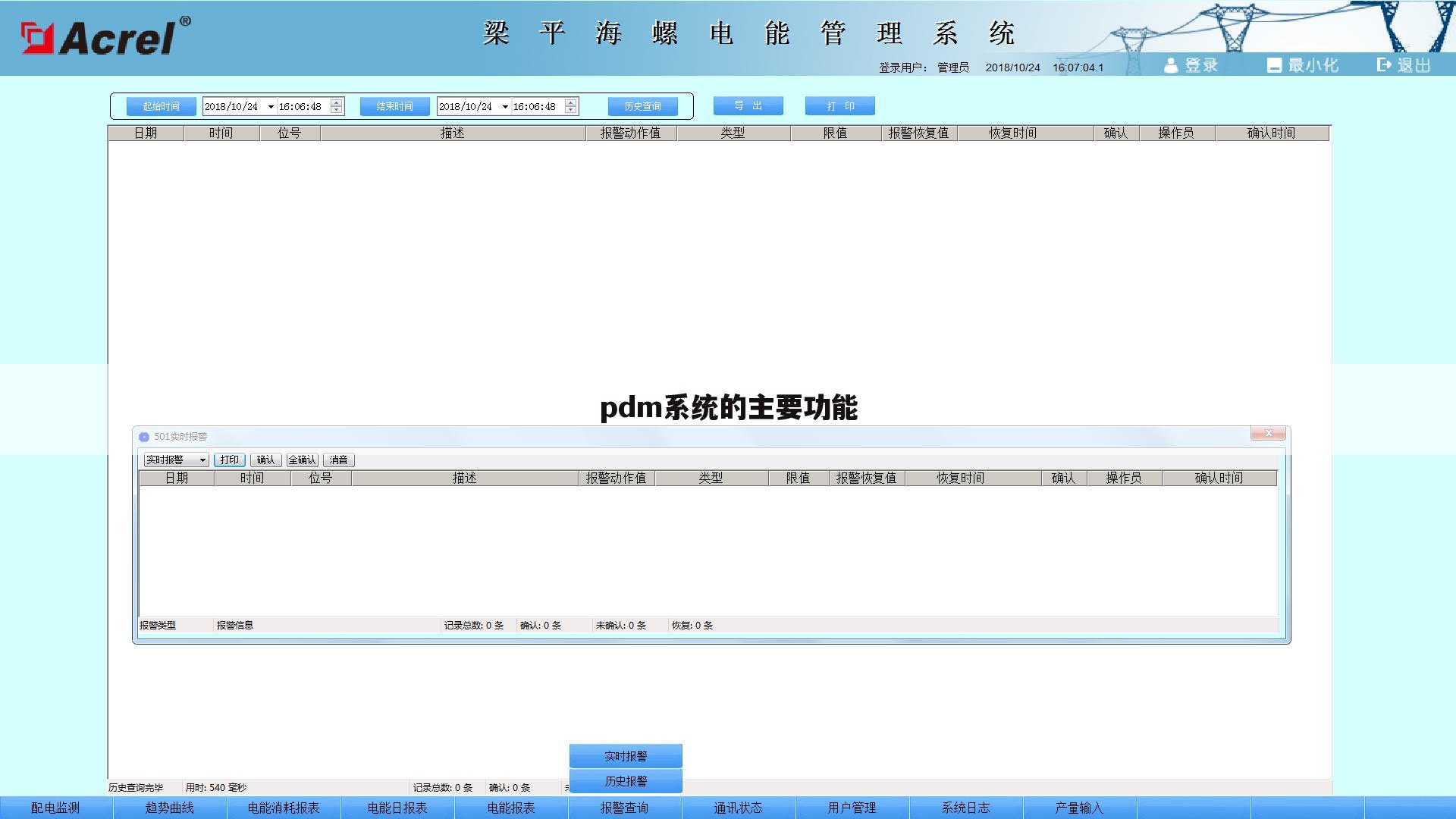Click 全确认 to acknowledge all alarms

[x=303, y=460]
